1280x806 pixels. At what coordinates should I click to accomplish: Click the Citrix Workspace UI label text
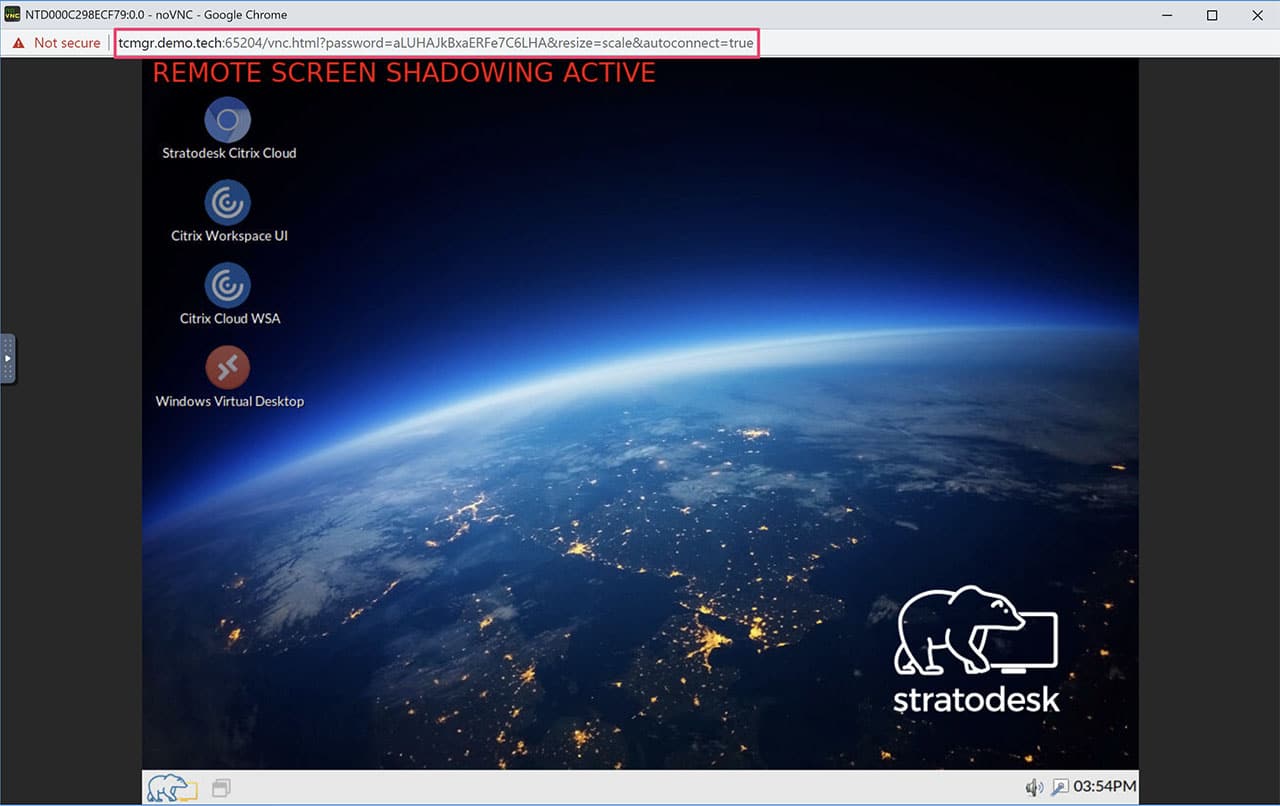[x=229, y=236]
